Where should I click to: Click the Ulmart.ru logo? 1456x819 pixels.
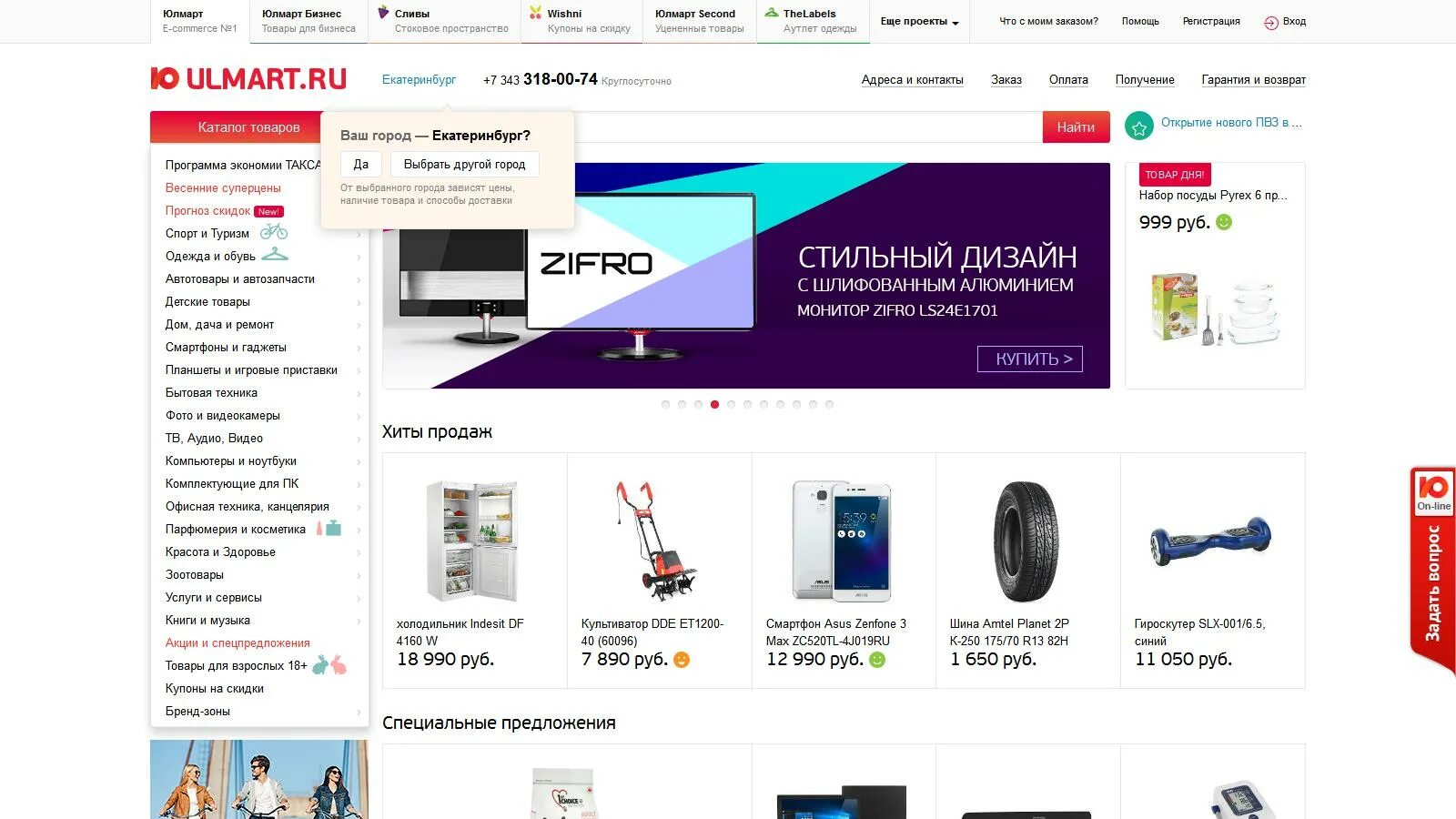pyautogui.click(x=248, y=79)
